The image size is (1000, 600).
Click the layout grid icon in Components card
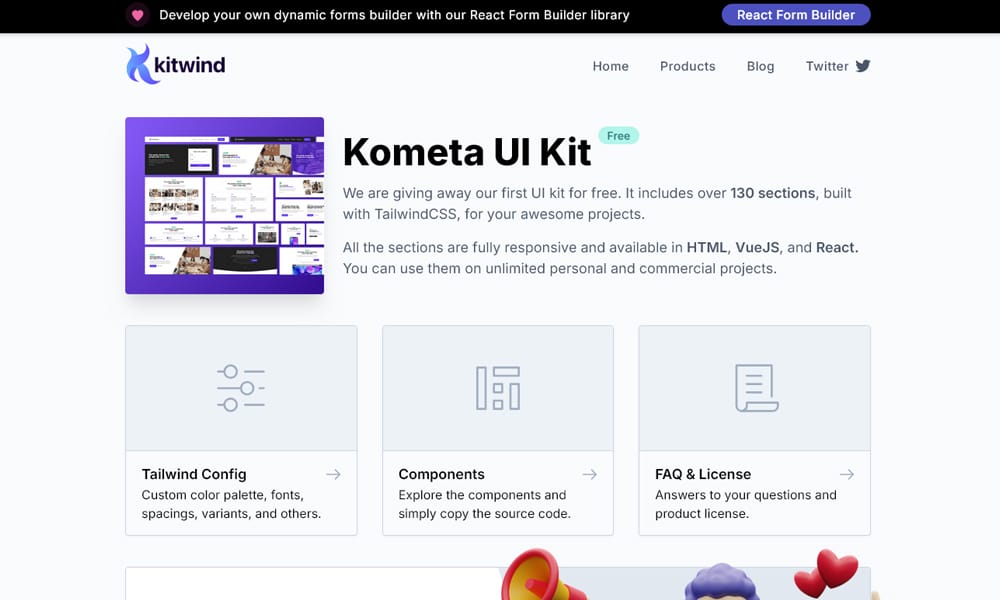pyautogui.click(x=498, y=388)
